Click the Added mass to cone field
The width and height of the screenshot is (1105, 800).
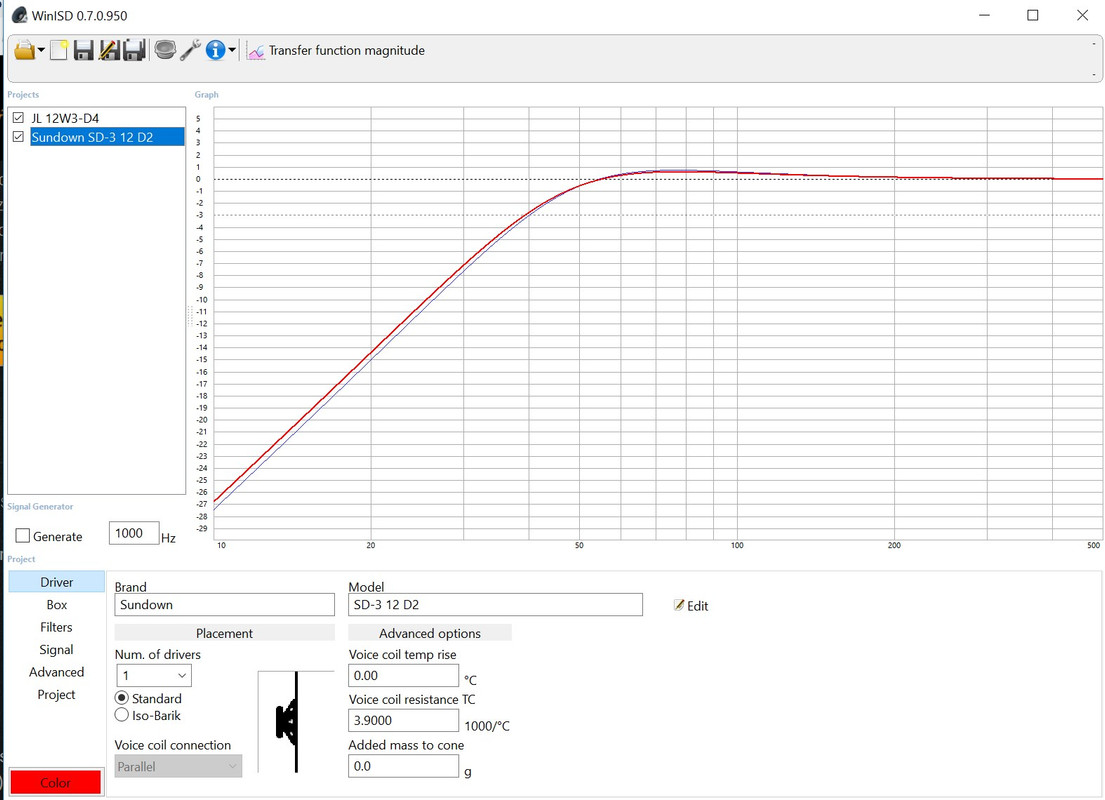[x=404, y=766]
